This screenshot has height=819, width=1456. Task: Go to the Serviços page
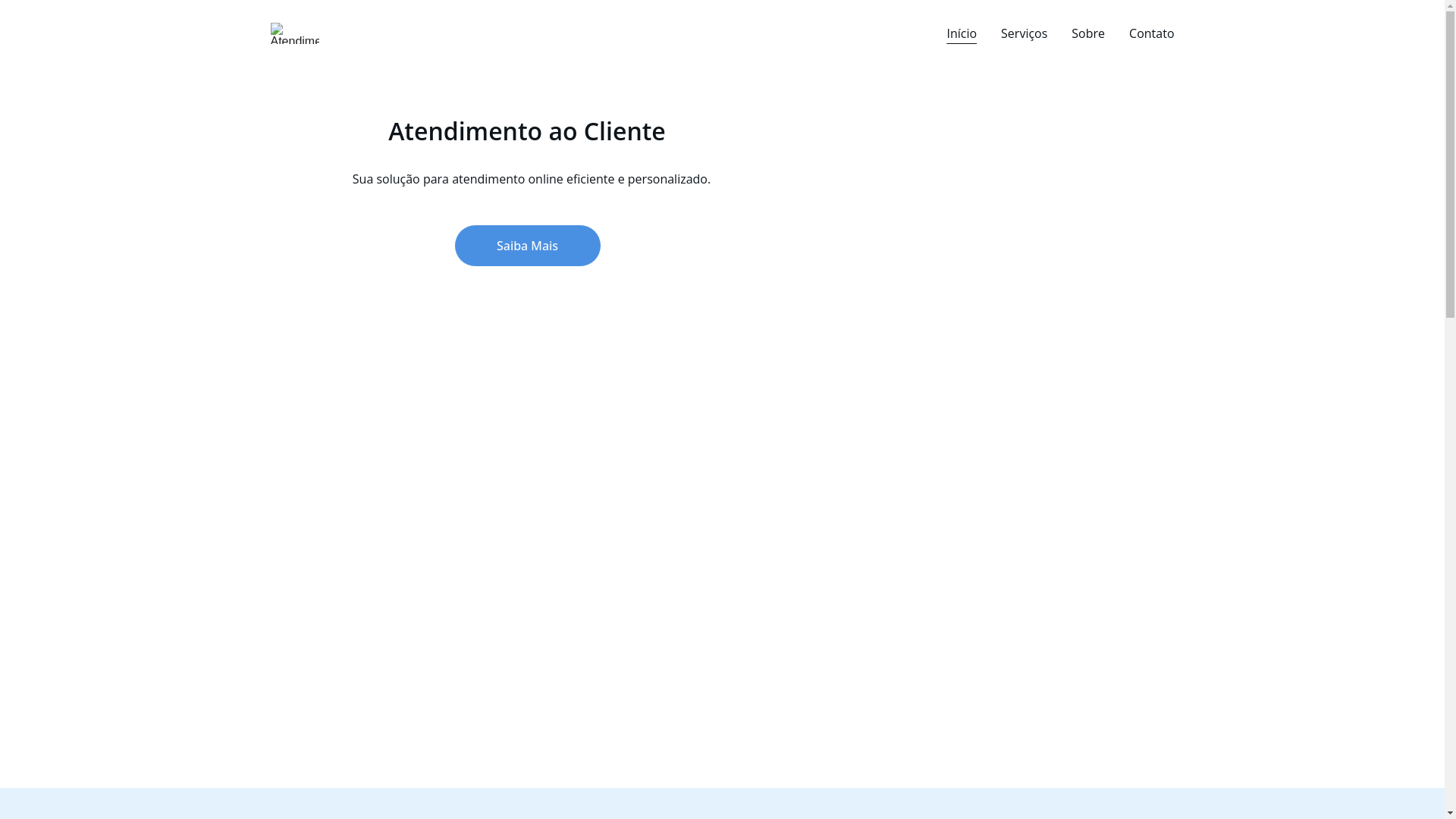1024,33
